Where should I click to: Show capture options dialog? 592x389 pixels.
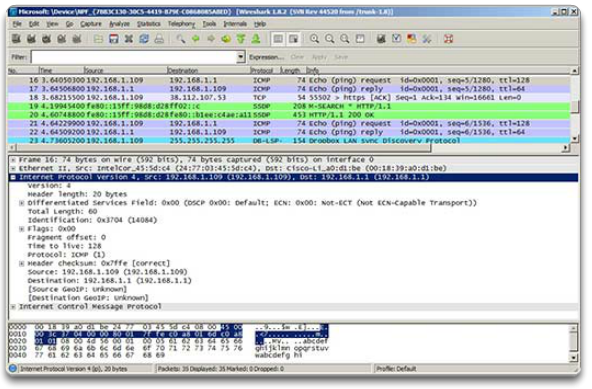coord(31,39)
